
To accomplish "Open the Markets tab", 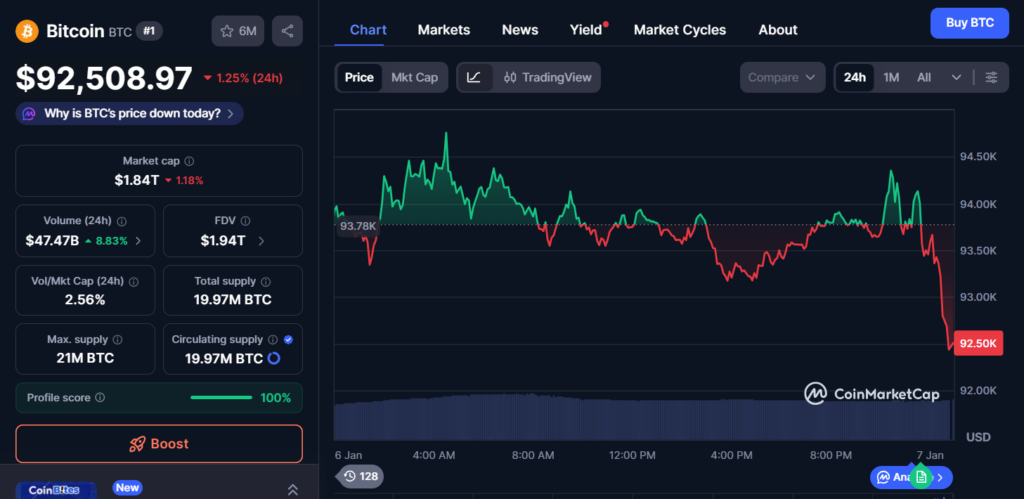I will click(443, 30).
